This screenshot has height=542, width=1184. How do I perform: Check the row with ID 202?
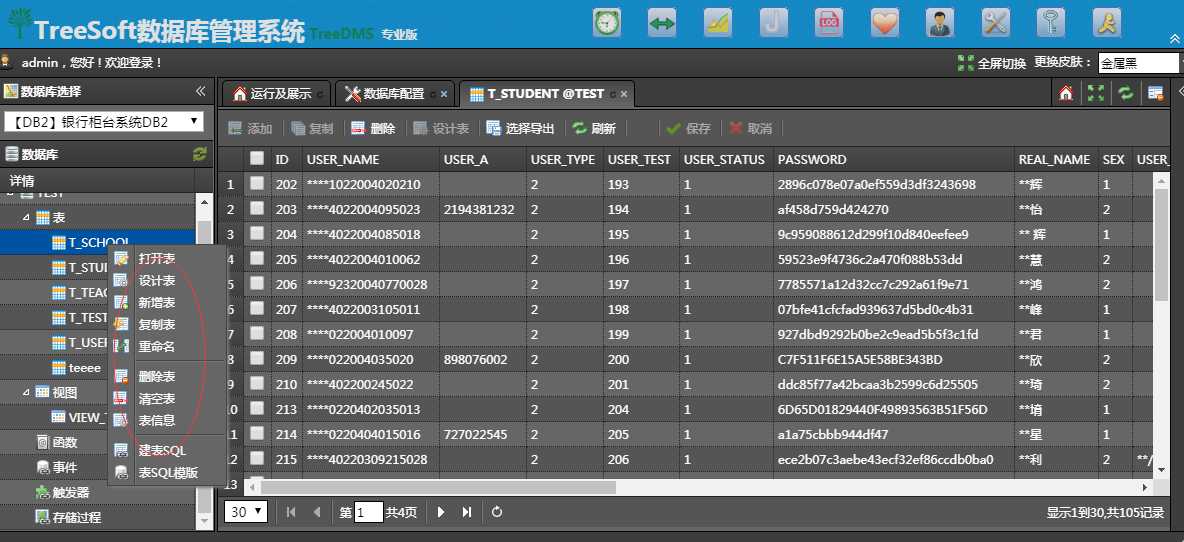click(x=257, y=183)
